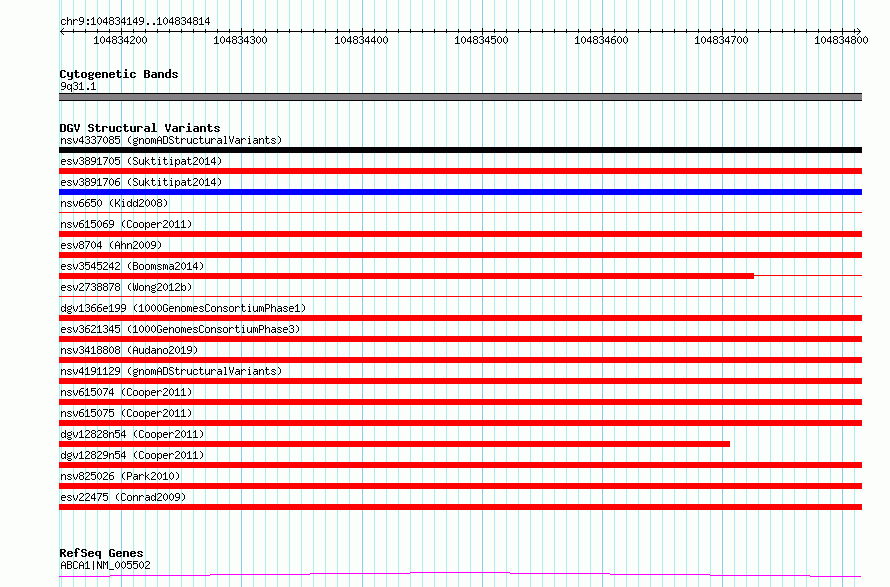Click the red nsv615075 variant bar
This screenshot has width=890, height=587.
tap(460, 423)
